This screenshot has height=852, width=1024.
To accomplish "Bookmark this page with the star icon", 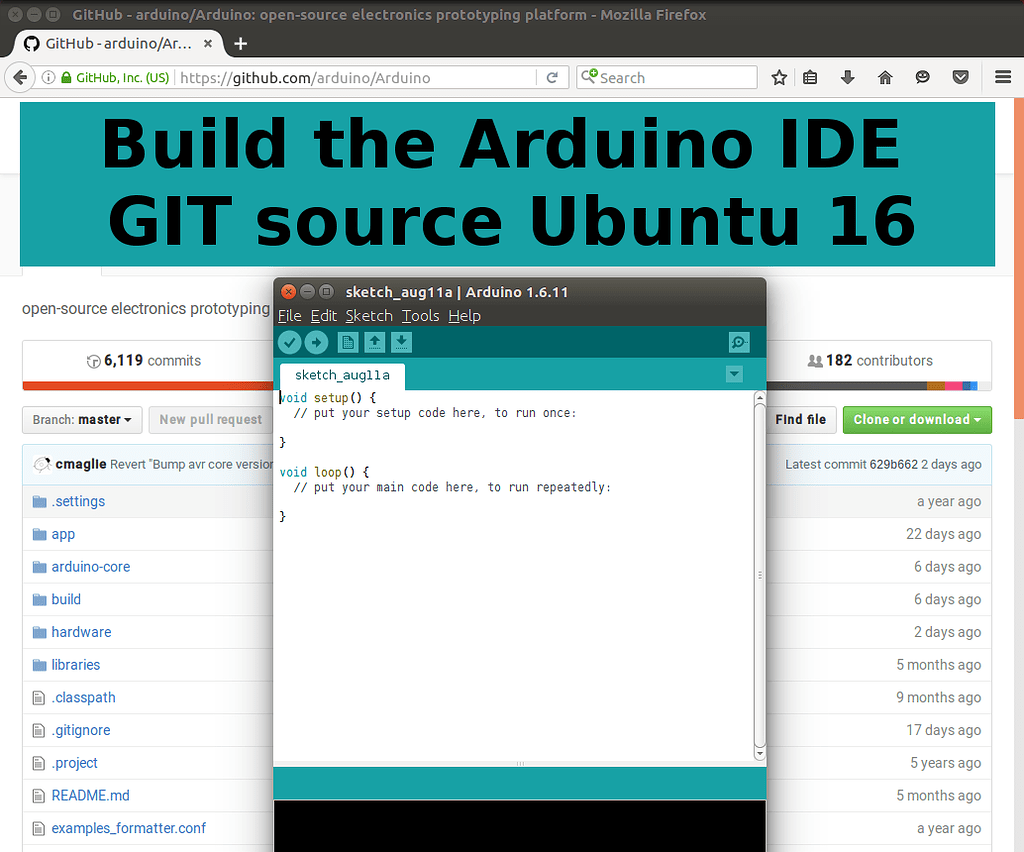I will coord(778,78).
